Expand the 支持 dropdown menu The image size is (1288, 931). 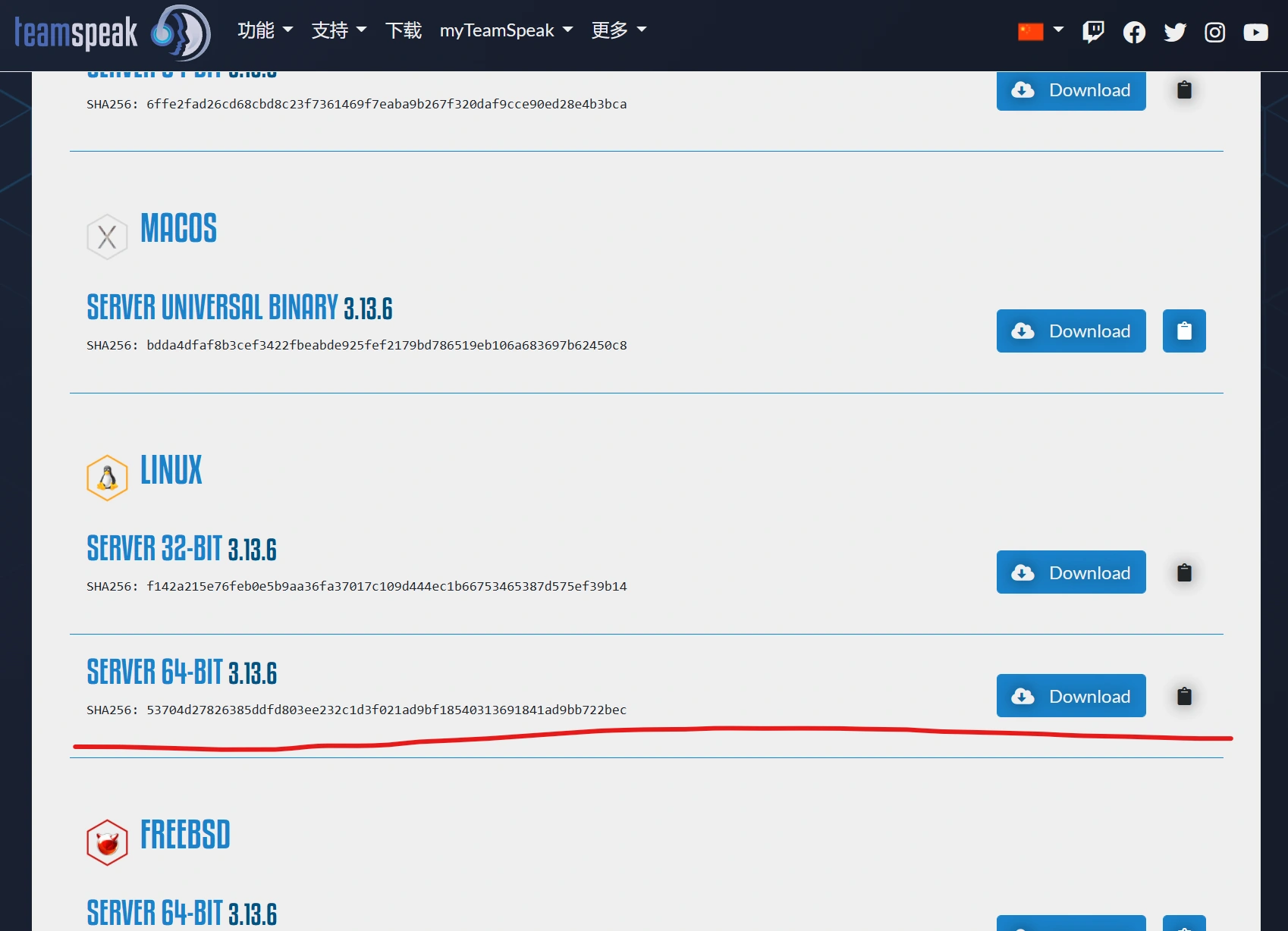(338, 30)
